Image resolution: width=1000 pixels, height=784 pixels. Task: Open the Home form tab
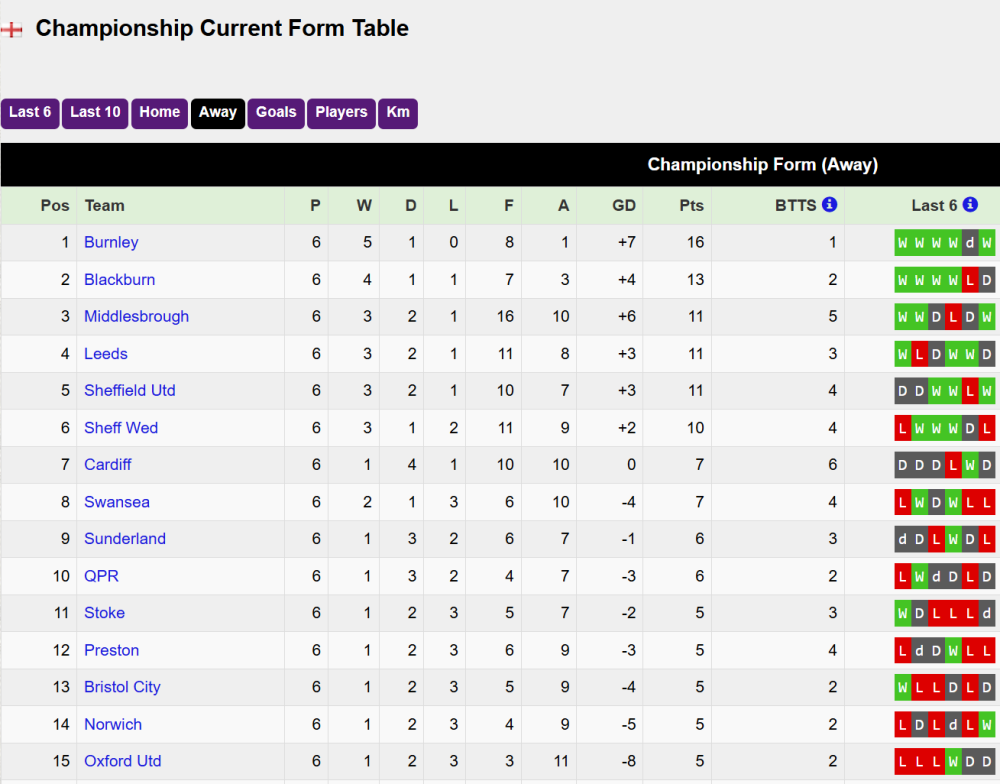(160, 112)
